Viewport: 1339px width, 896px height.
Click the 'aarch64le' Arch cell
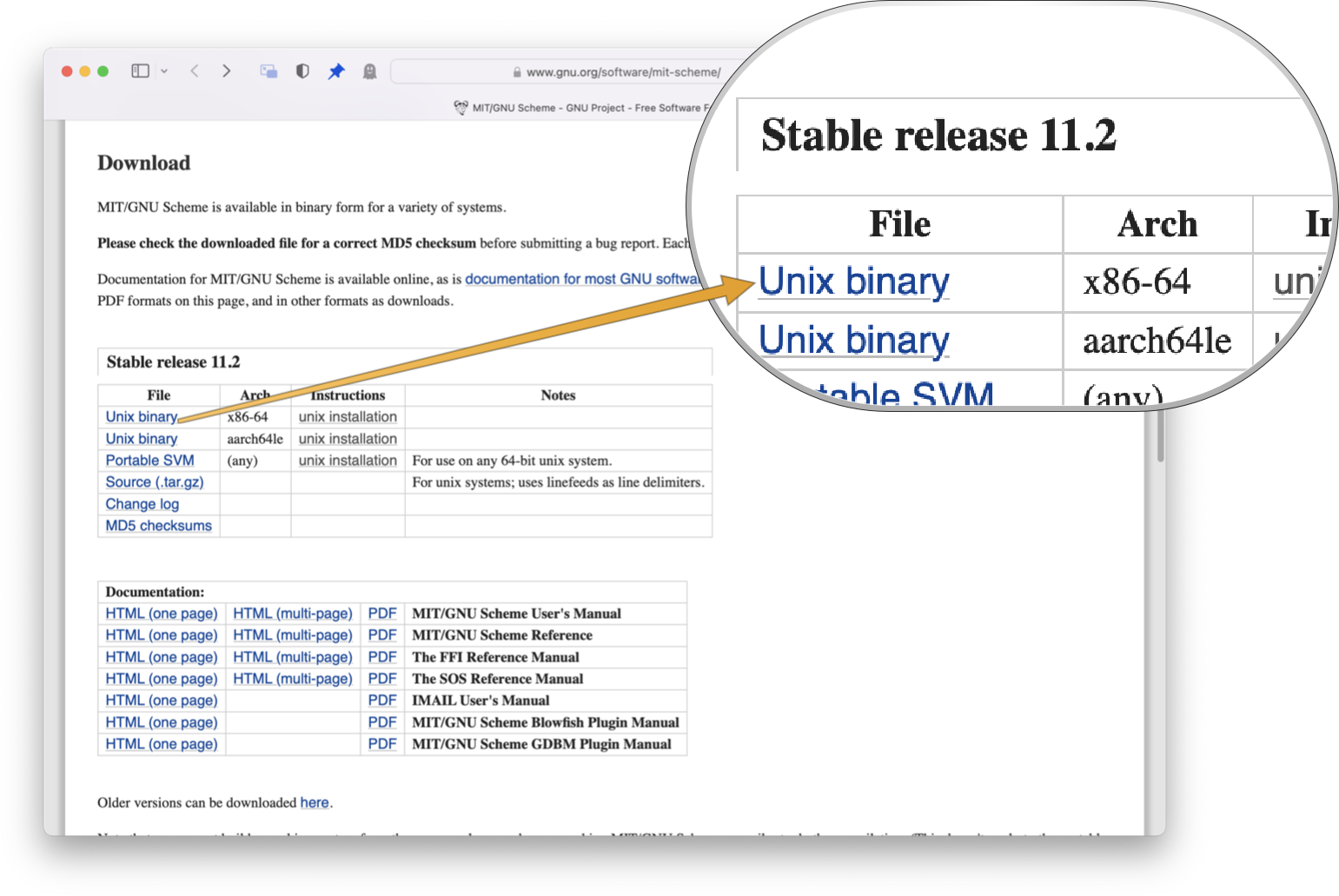pyautogui.click(x=255, y=439)
